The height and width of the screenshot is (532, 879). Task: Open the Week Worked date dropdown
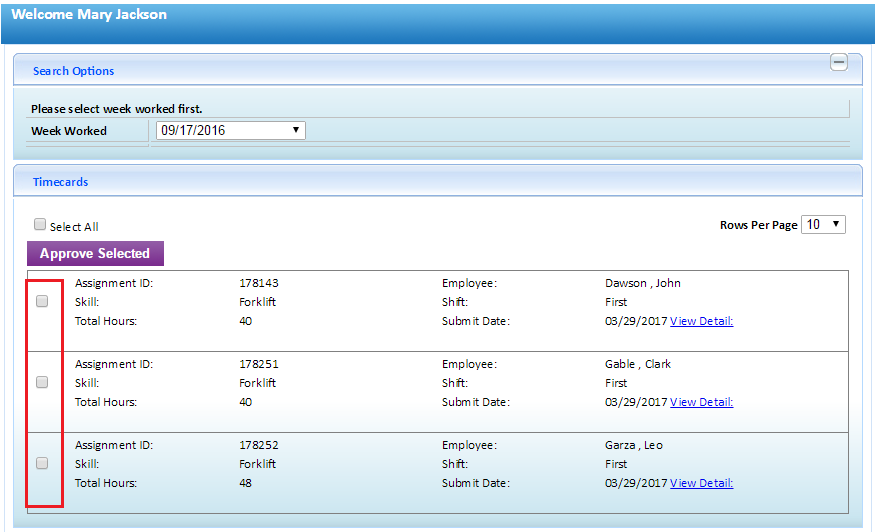coord(230,131)
